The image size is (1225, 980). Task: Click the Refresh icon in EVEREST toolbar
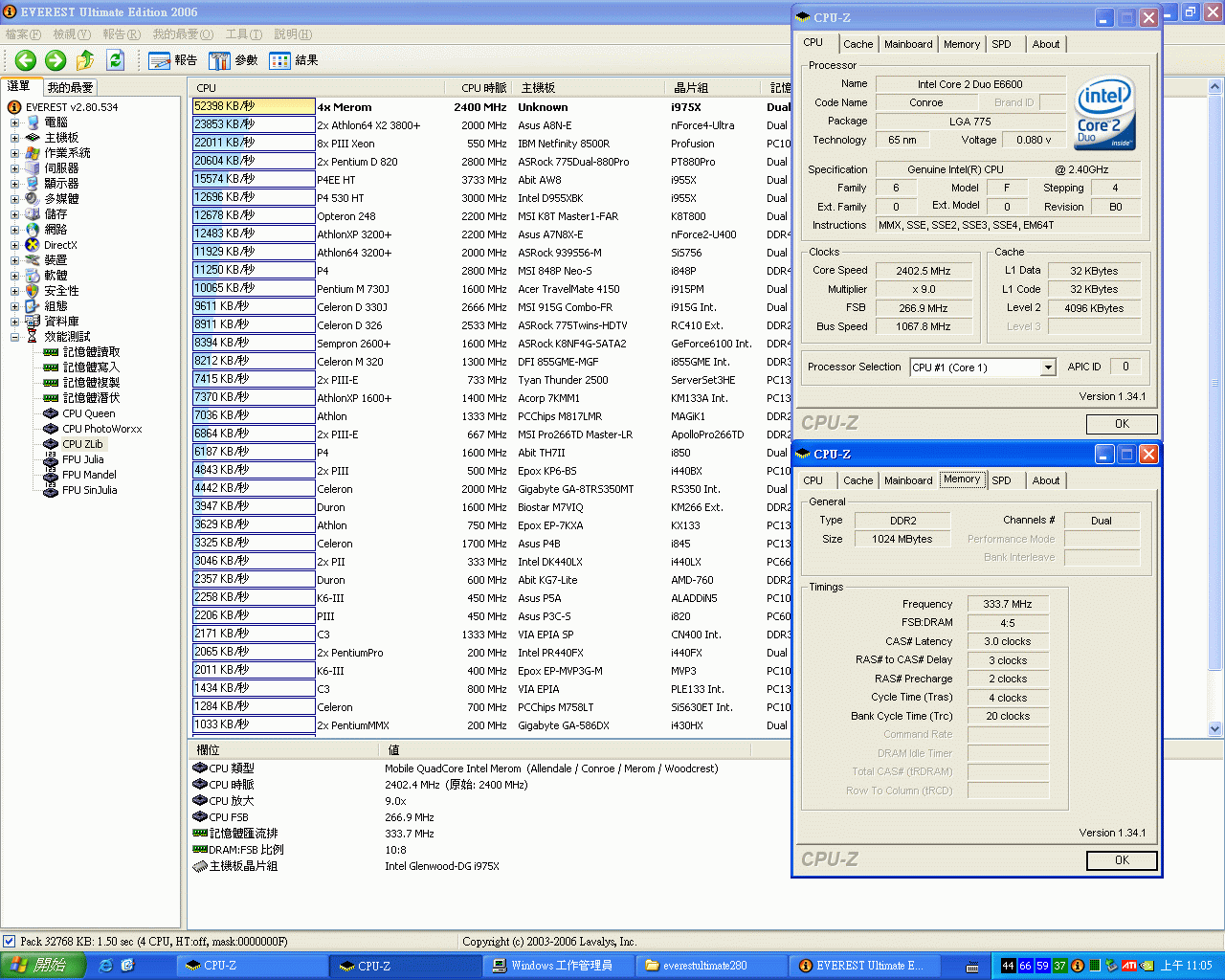tap(116, 60)
